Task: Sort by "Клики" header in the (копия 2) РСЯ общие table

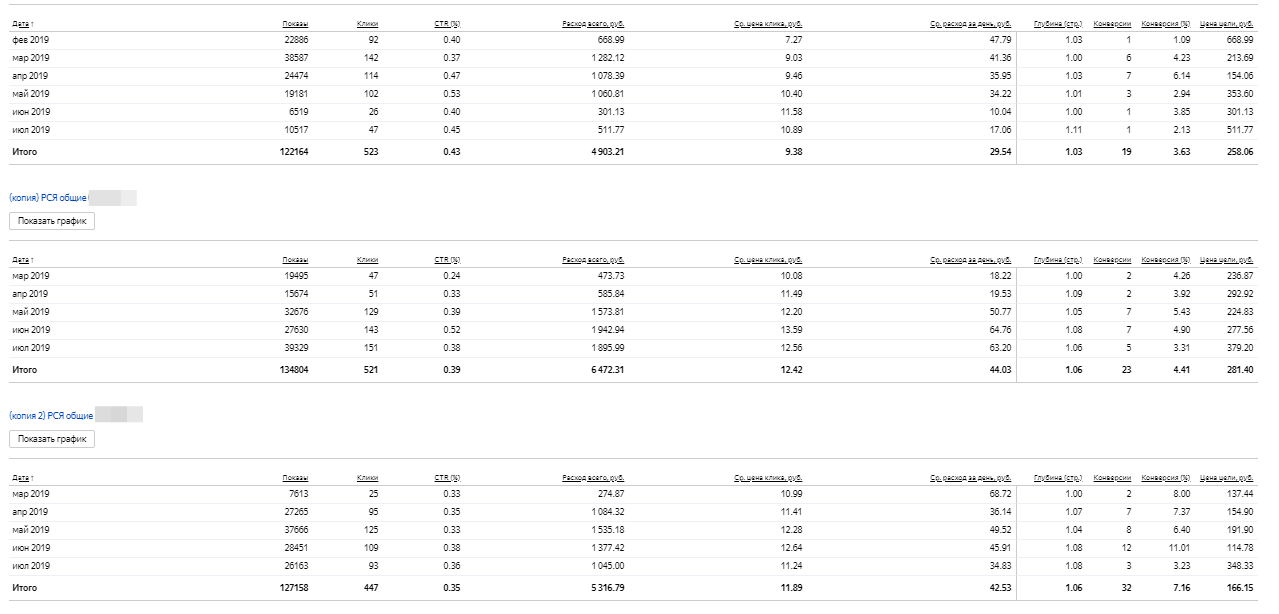Action: tap(367, 478)
